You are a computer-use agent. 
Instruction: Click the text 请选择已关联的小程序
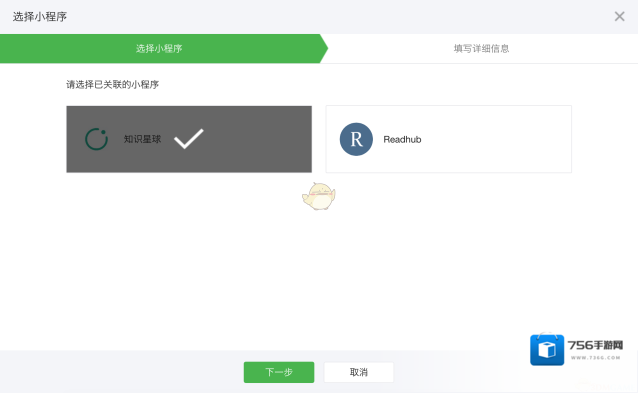(113, 85)
